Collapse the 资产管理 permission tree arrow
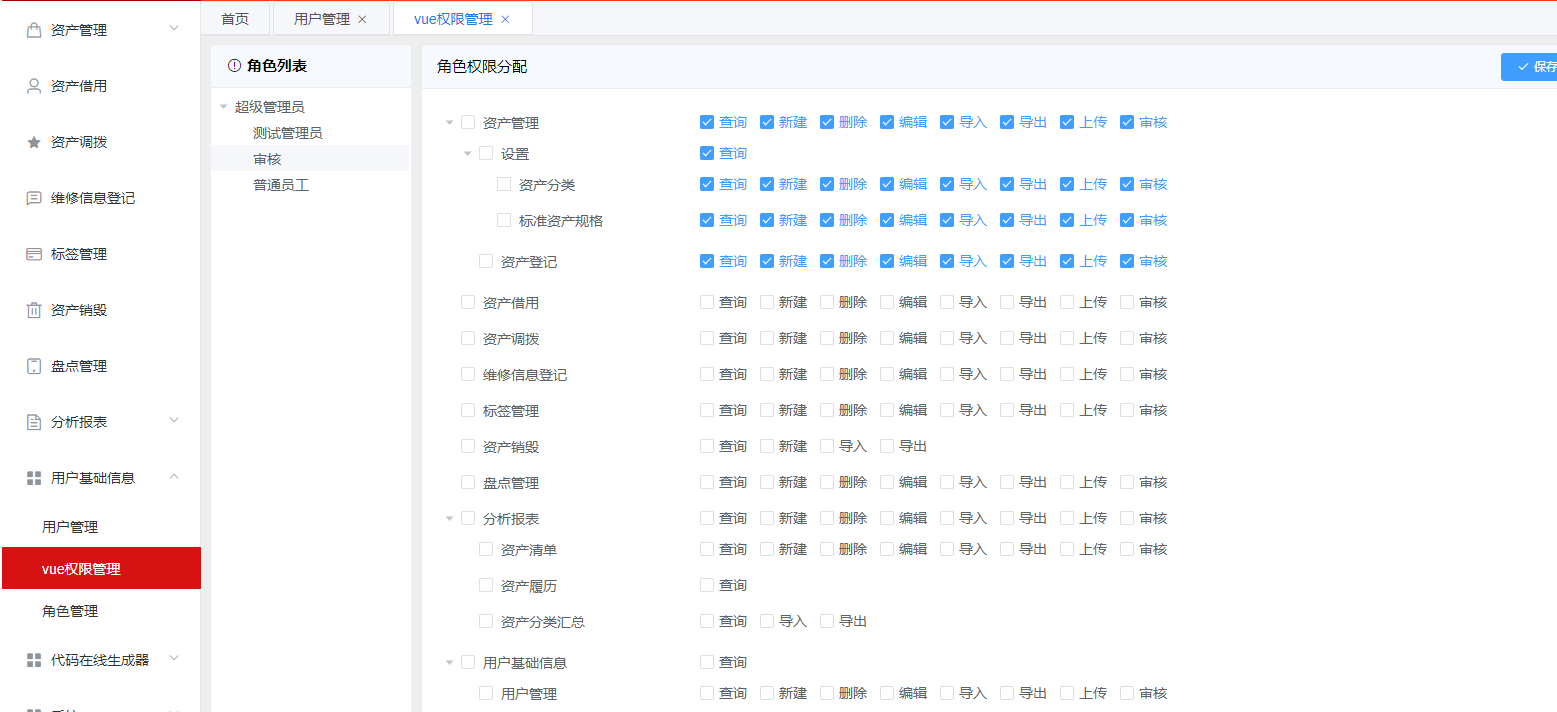The height and width of the screenshot is (712, 1557). [450, 123]
